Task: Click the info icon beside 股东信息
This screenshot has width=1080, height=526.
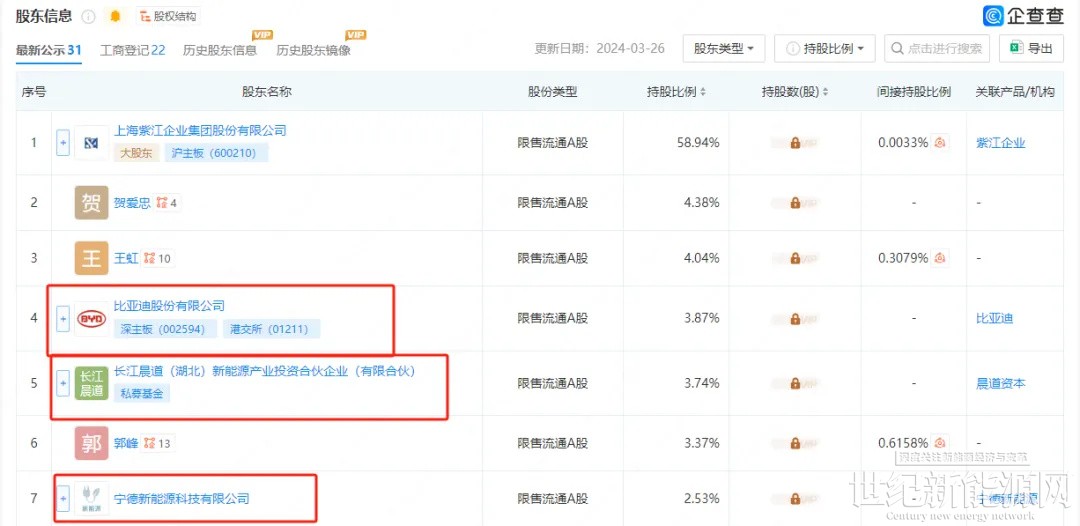Action: click(89, 16)
